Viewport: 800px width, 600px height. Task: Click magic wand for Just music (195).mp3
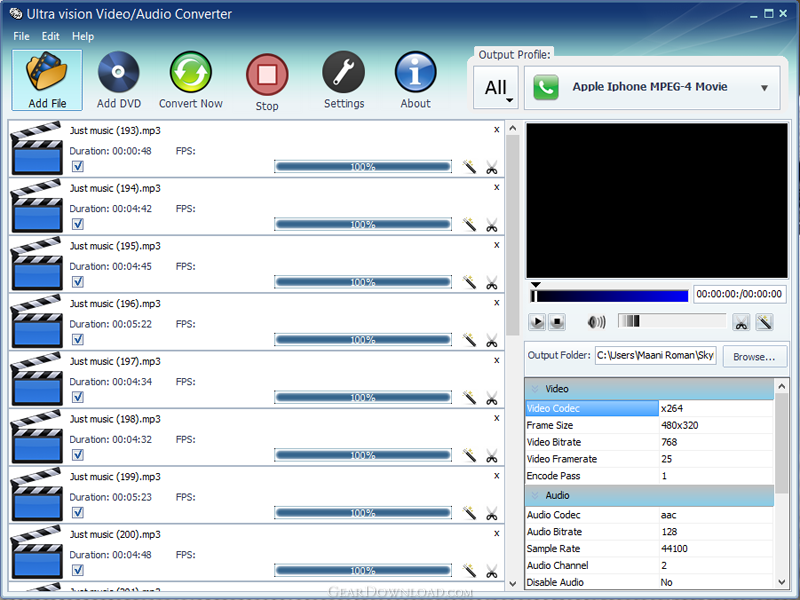click(469, 282)
